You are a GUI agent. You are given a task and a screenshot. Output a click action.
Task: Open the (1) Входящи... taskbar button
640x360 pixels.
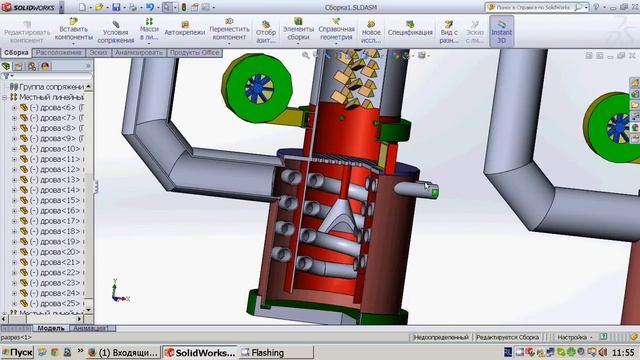(123, 352)
